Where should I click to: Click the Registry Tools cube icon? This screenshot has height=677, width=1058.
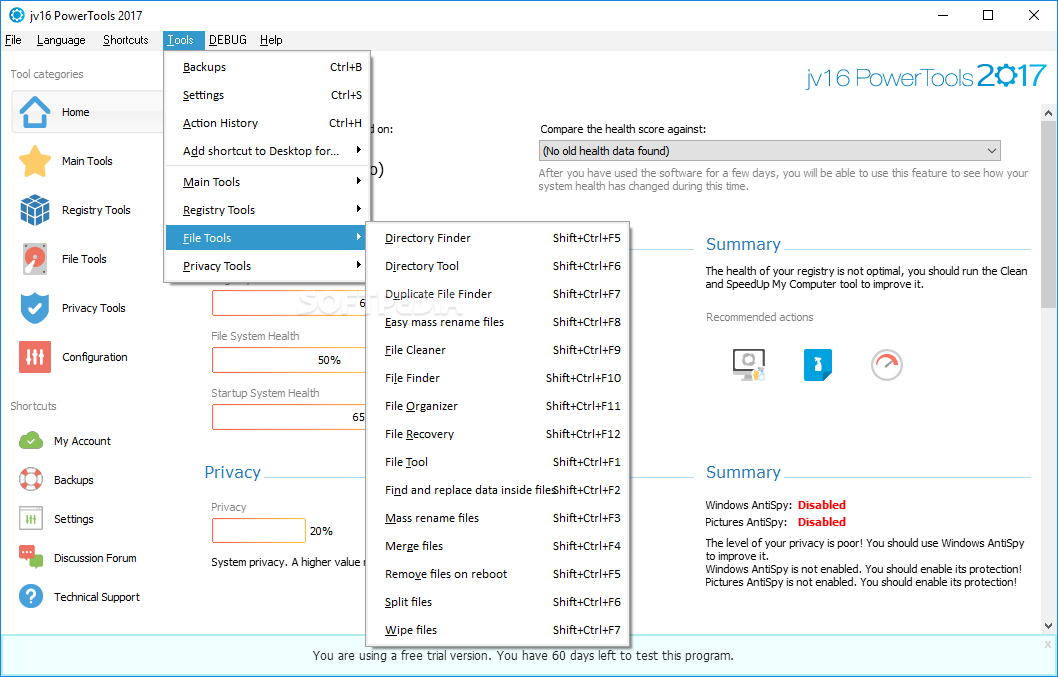tap(34, 210)
